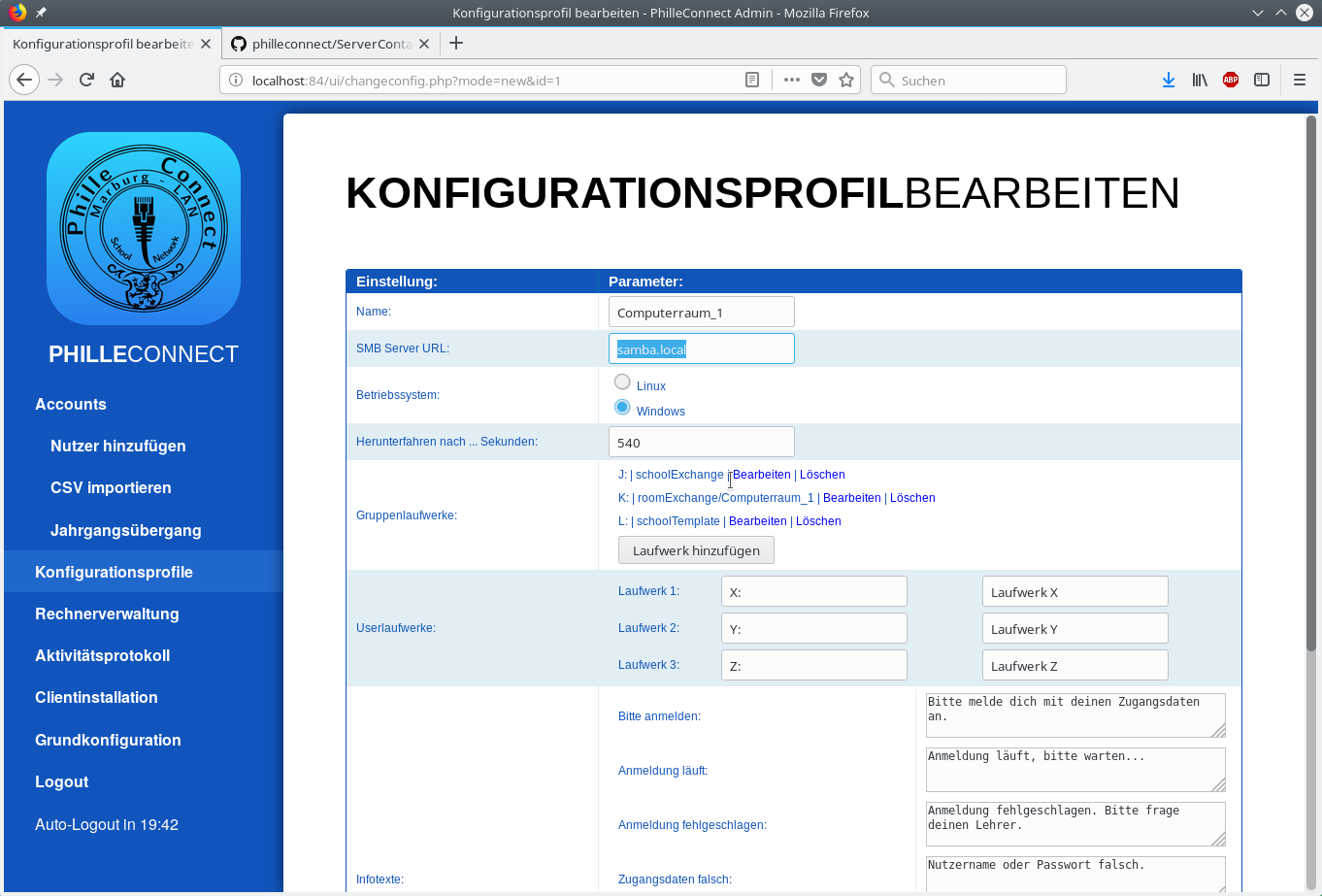Go to the browser home page icon
The width and height of the screenshot is (1322, 896).
(117, 80)
